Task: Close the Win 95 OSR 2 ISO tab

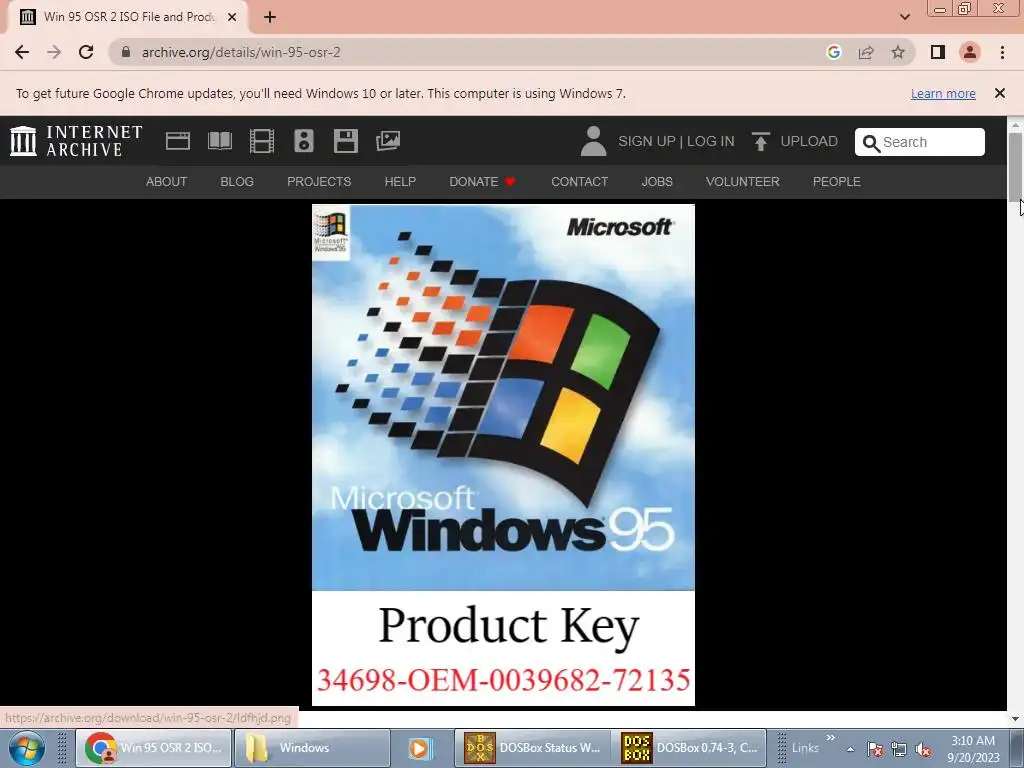Action: [x=232, y=17]
